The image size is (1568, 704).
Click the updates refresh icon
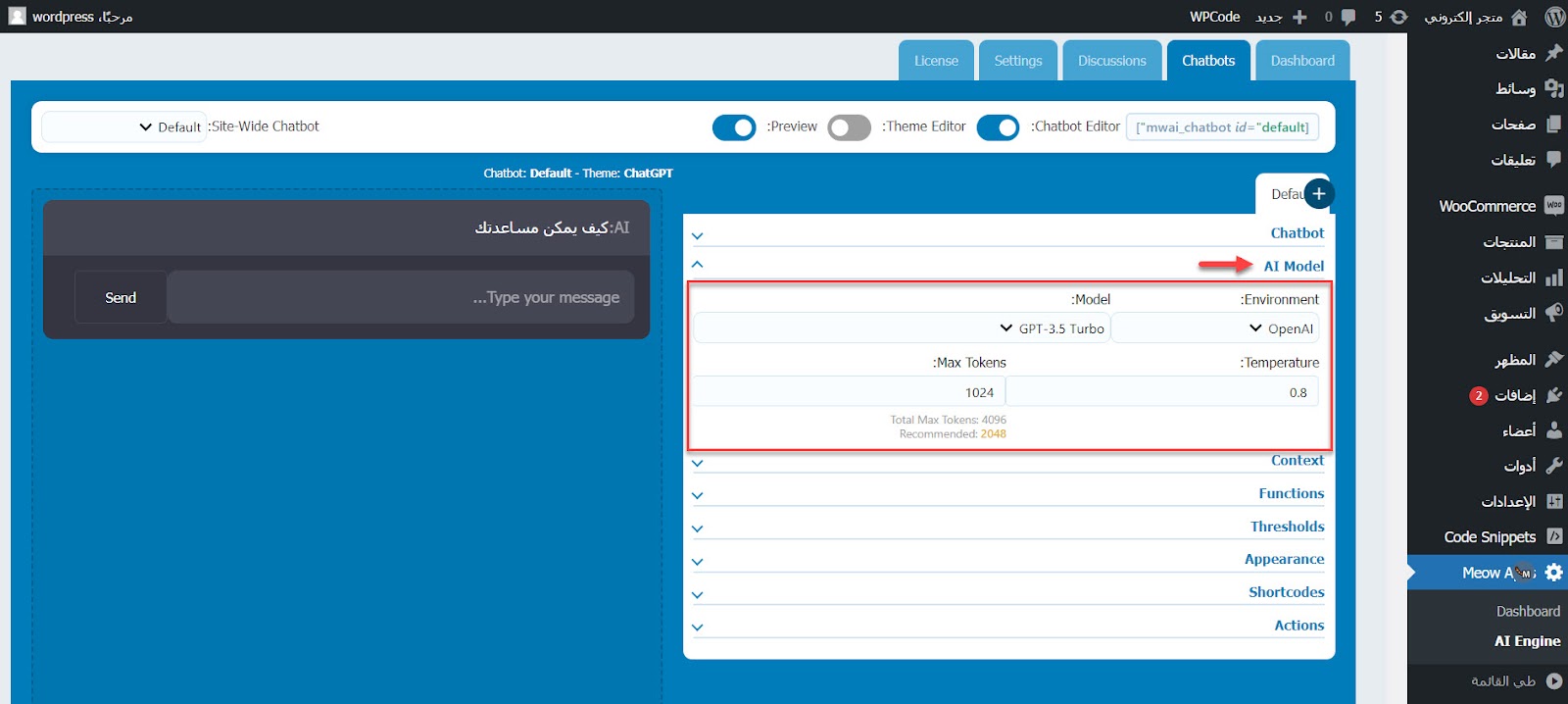tap(1398, 17)
